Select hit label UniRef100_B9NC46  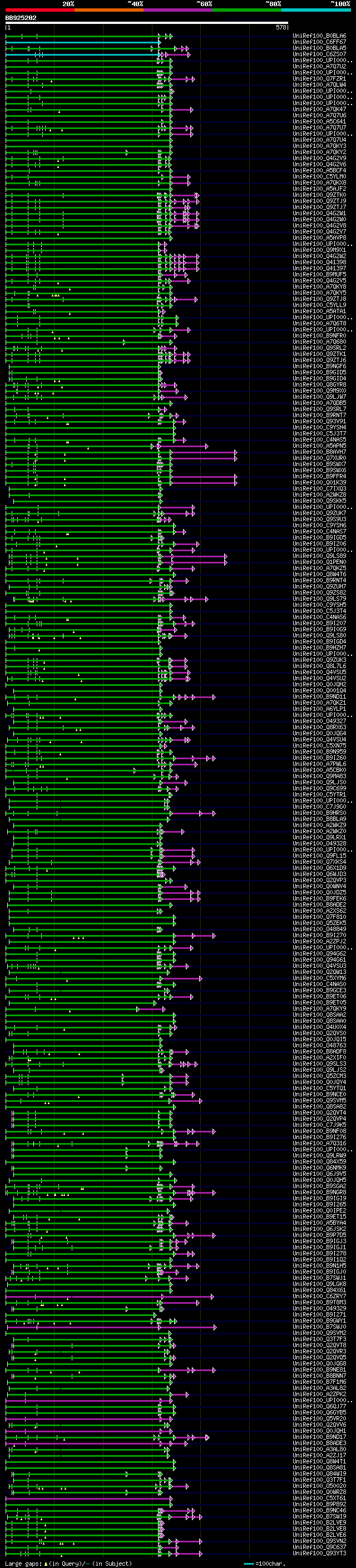tap(319, 1510)
